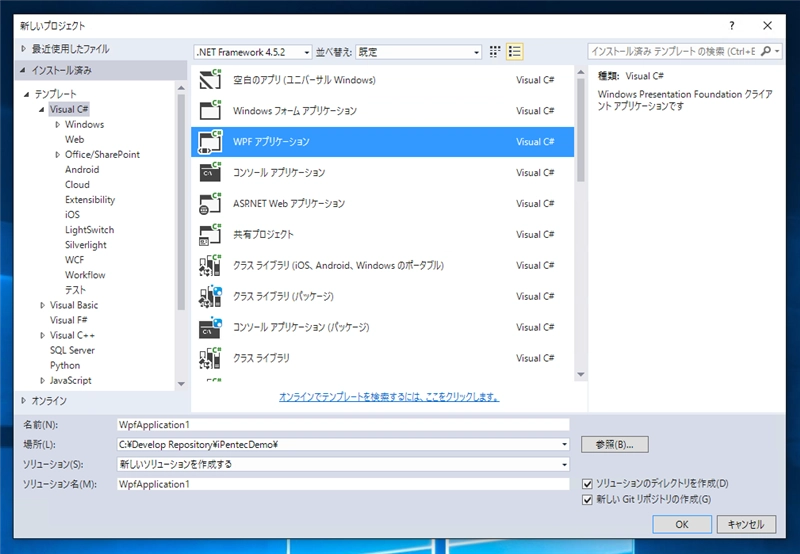This screenshot has width=800, height=554.
Task: Close the 新しいプロジェクト dialog
Action: [x=767, y=26]
